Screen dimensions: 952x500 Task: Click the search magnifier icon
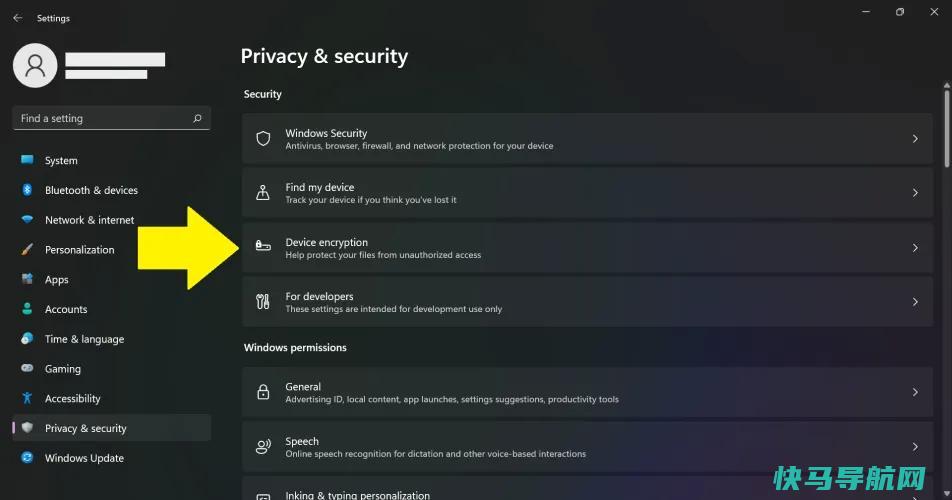tap(197, 118)
